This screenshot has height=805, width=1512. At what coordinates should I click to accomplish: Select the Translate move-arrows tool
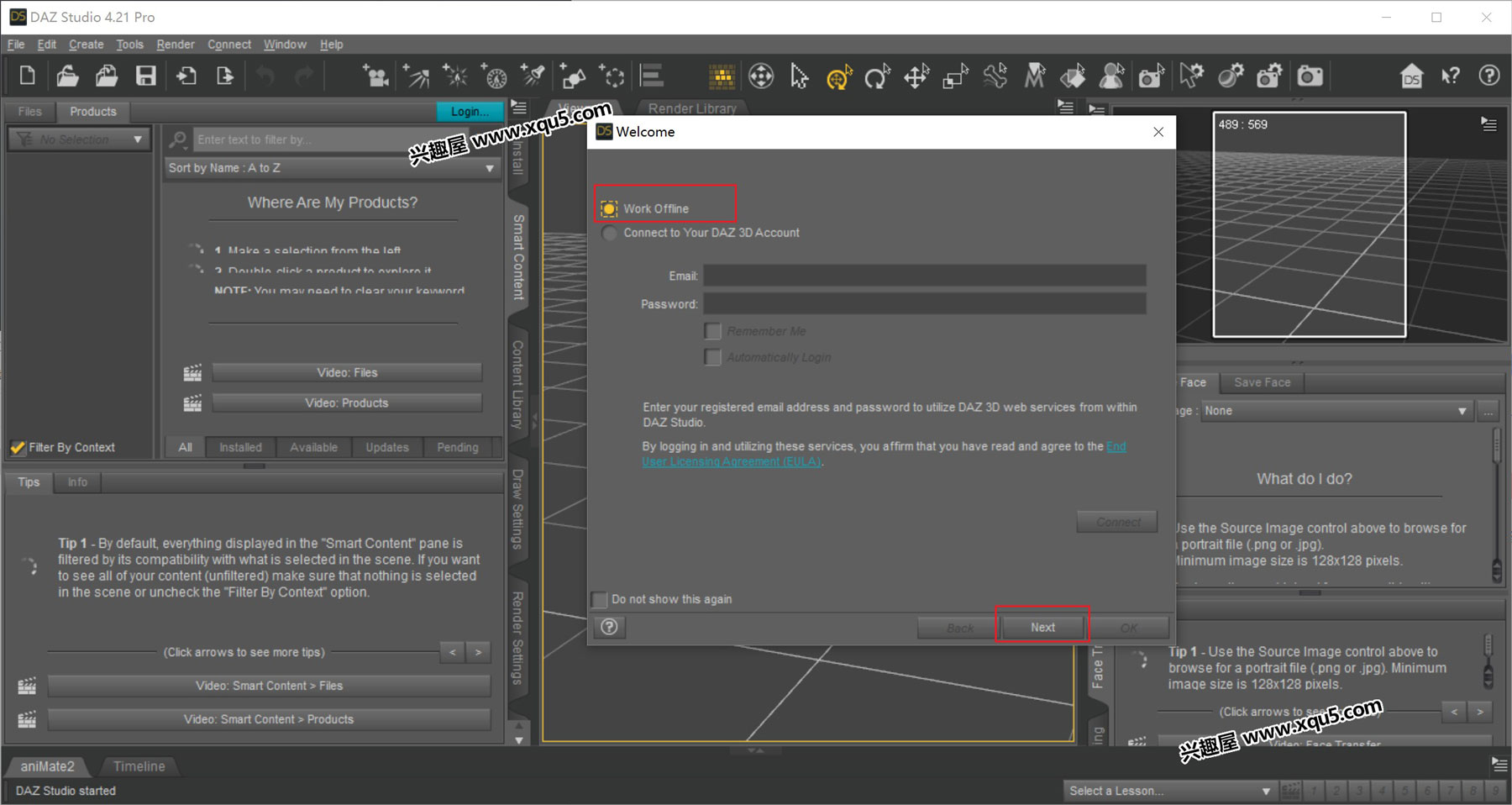coord(916,77)
